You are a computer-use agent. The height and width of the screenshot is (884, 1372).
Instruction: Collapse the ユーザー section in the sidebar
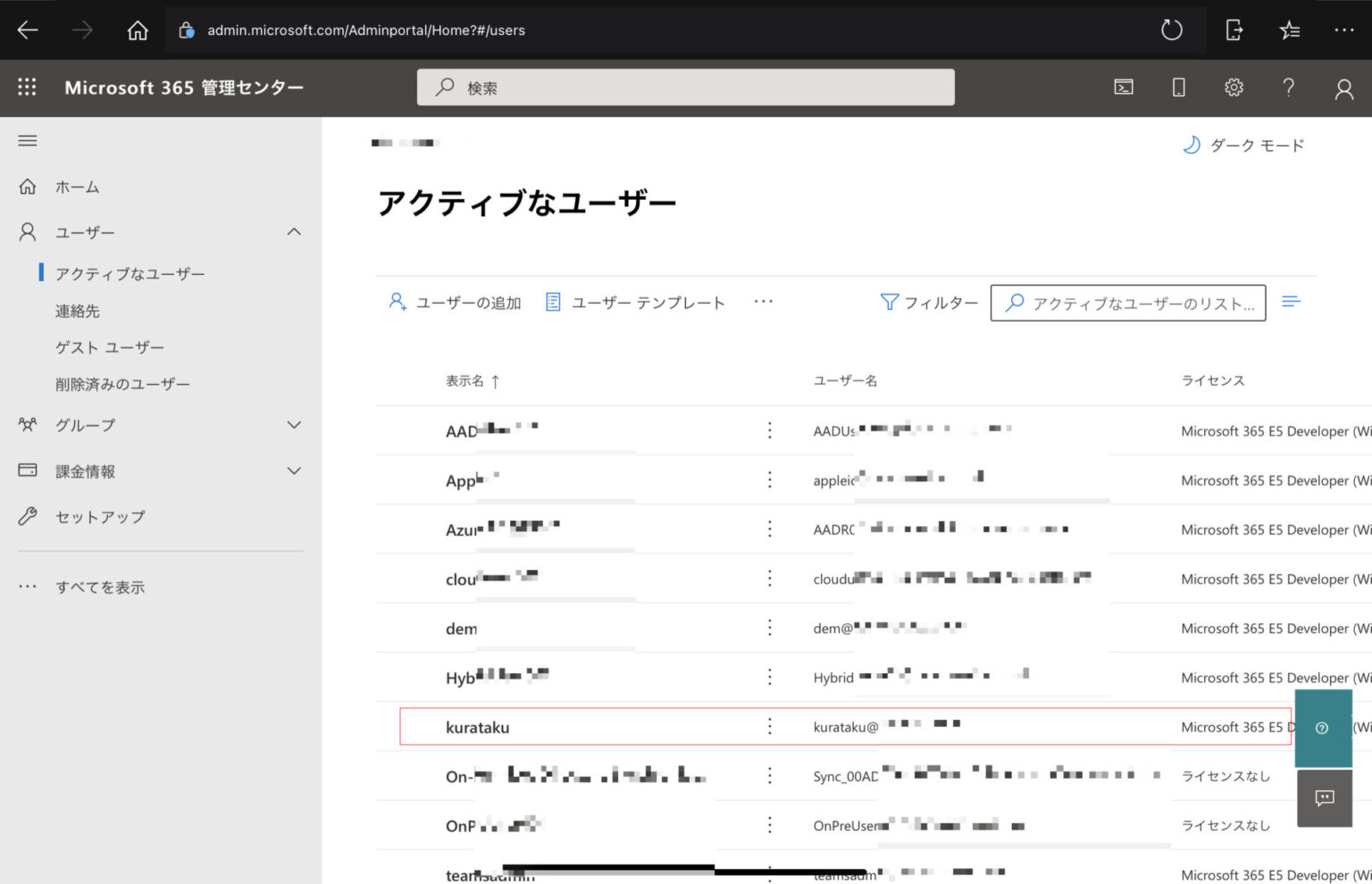tap(294, 231)
